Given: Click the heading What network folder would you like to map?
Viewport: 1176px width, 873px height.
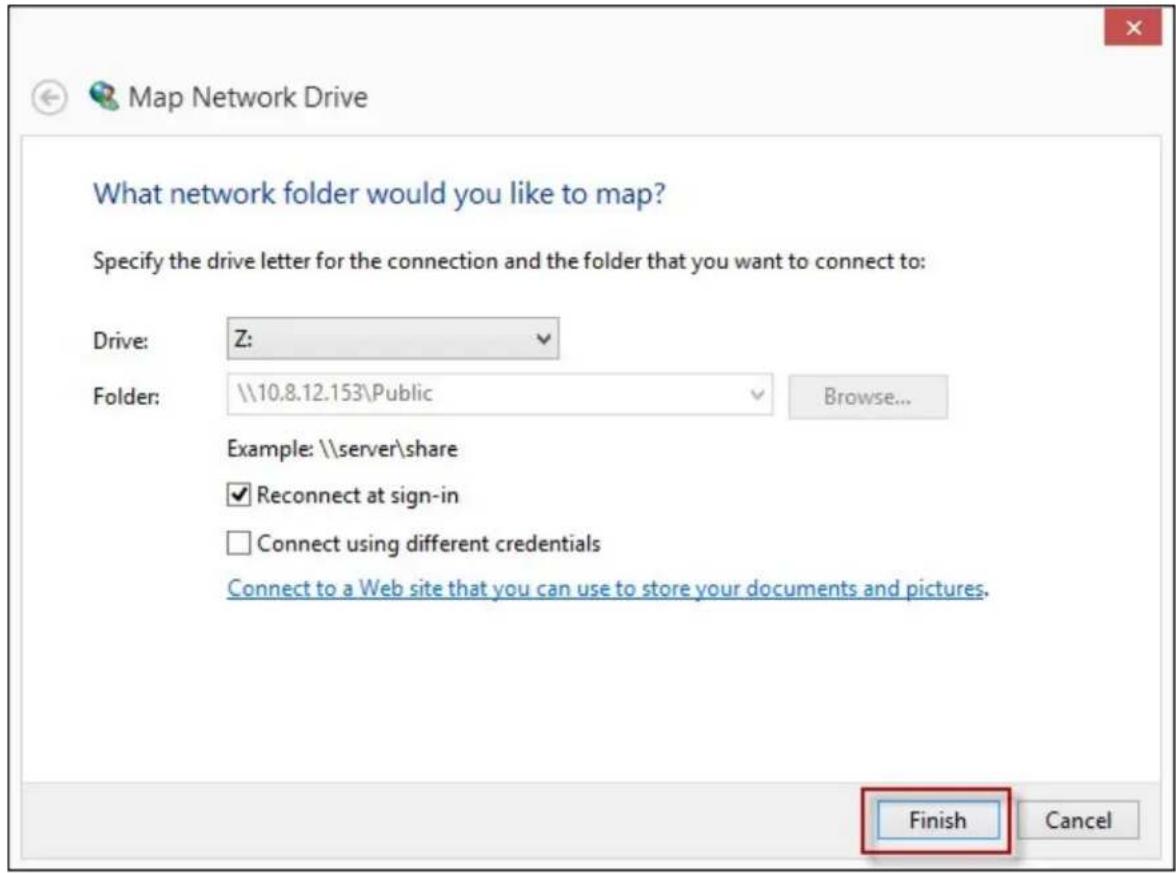Looking at the screenshot, I should click(x=379, y=194).
